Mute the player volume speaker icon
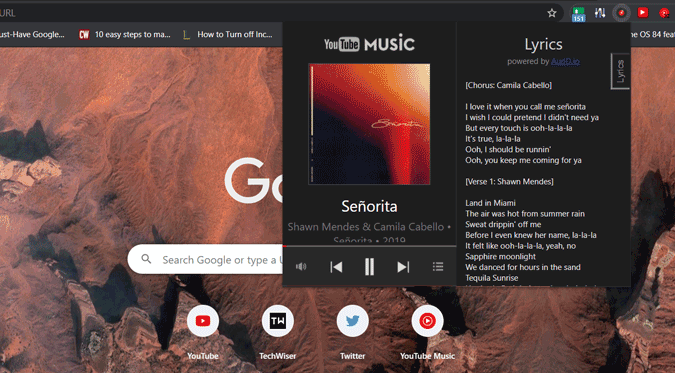The image size is (675, 373). click(301, 267)
